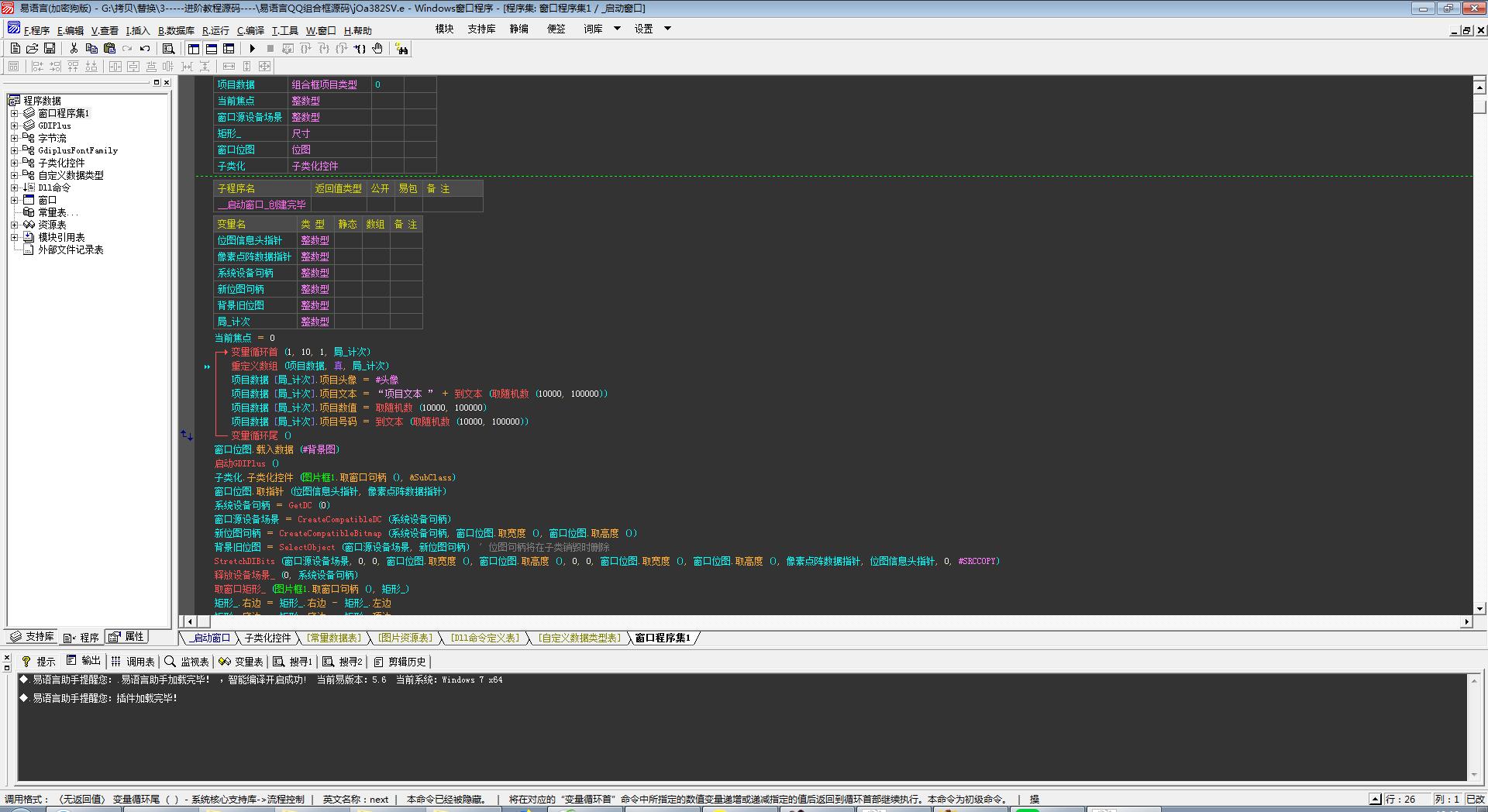Switch to the [Dll命令定义表] editor tab
The image size is (1488, 812).
point(485,638)
